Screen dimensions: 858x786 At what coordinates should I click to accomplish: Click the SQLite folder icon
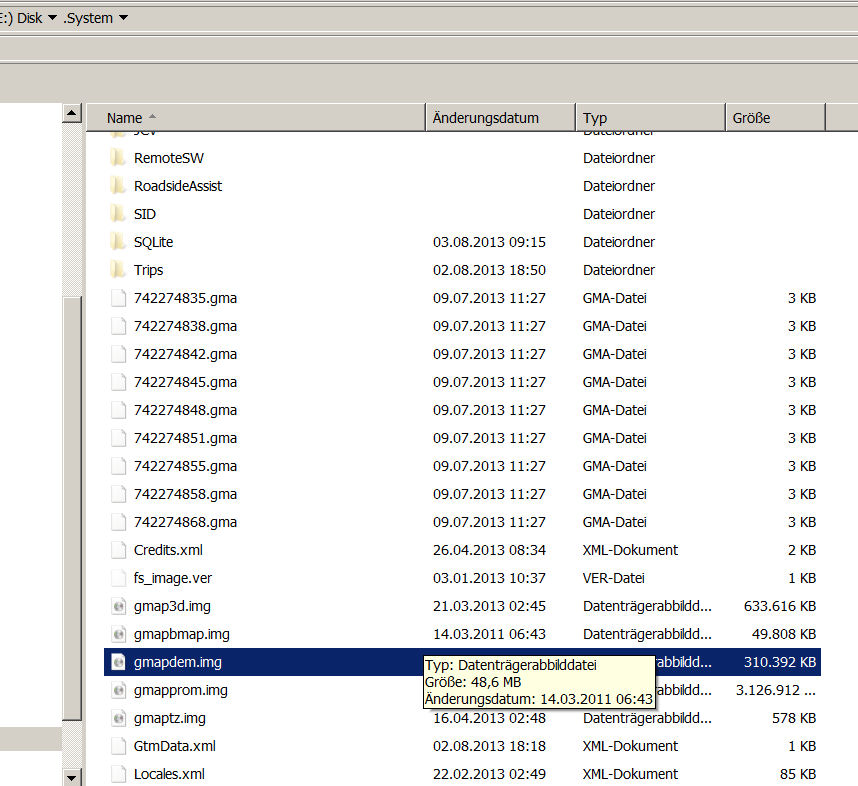pyautogui.click(x=117, y=242)
